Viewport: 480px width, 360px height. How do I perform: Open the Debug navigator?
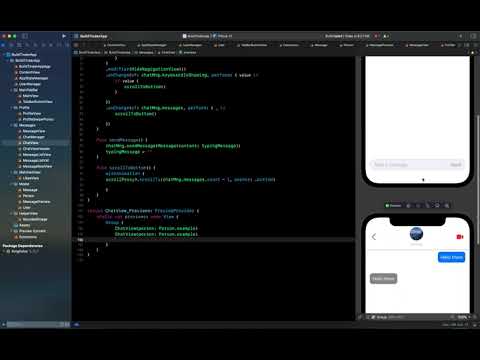coord(51,45)
